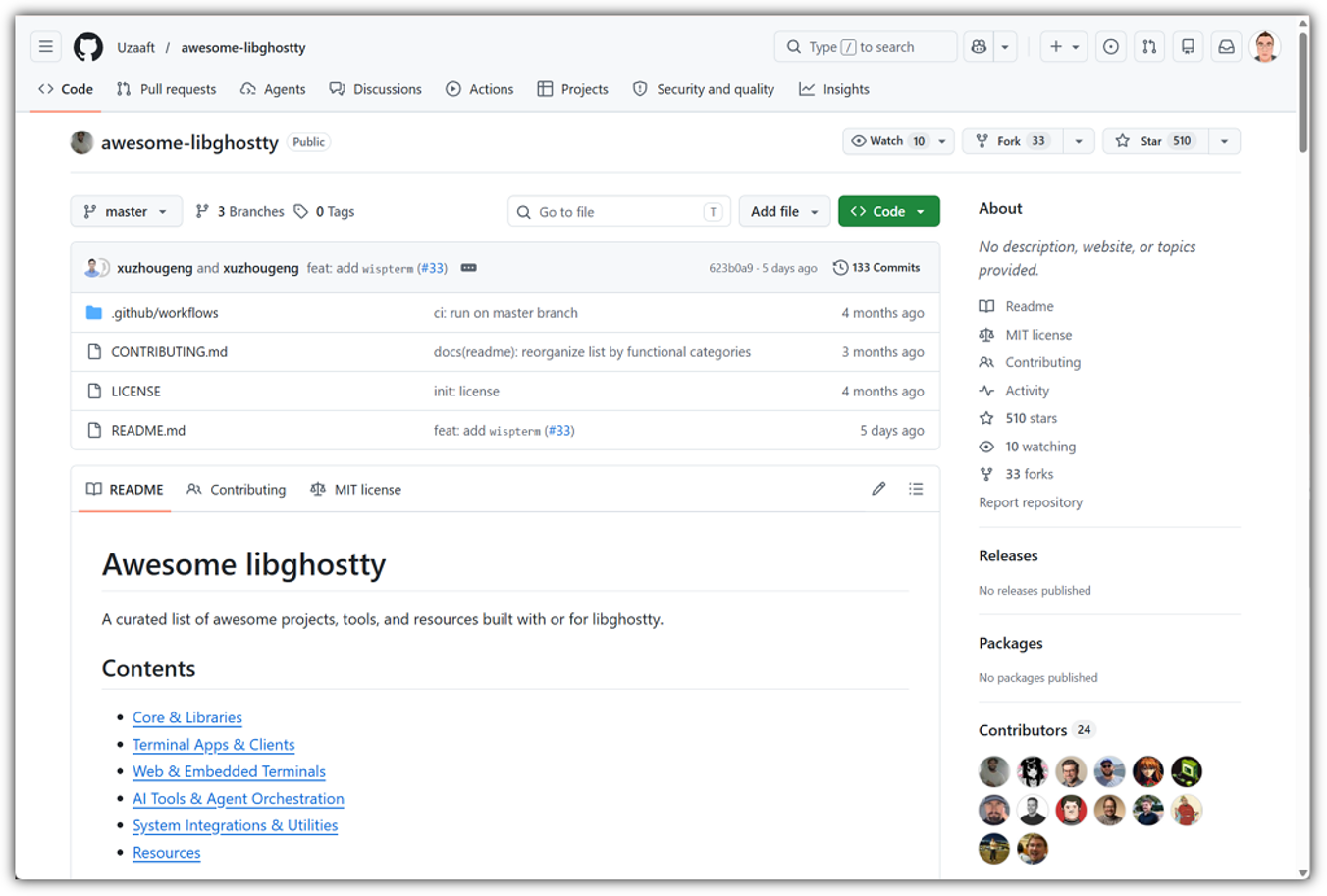Viewport: 1327px width, 896px height.
Task: Open the Activity link in About
Action: (1014, 391)
